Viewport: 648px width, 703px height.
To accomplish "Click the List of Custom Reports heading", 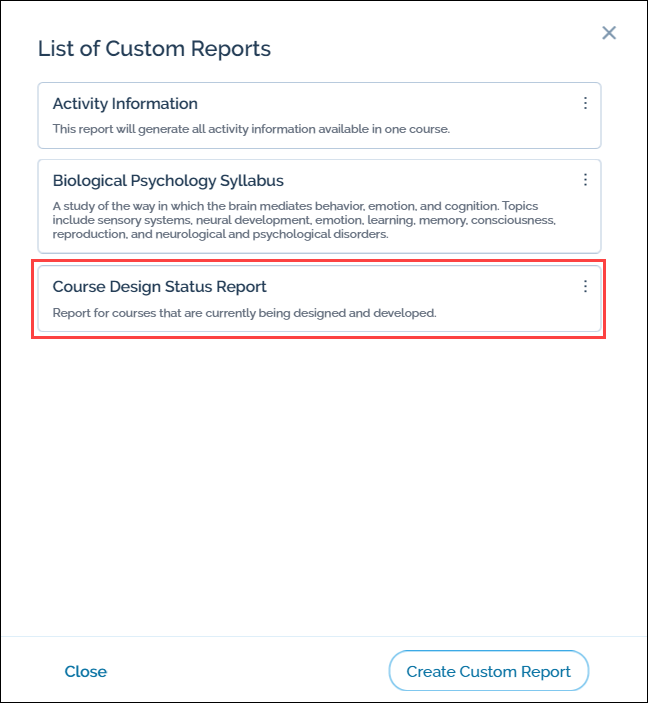I will click(x=154, y=48).
